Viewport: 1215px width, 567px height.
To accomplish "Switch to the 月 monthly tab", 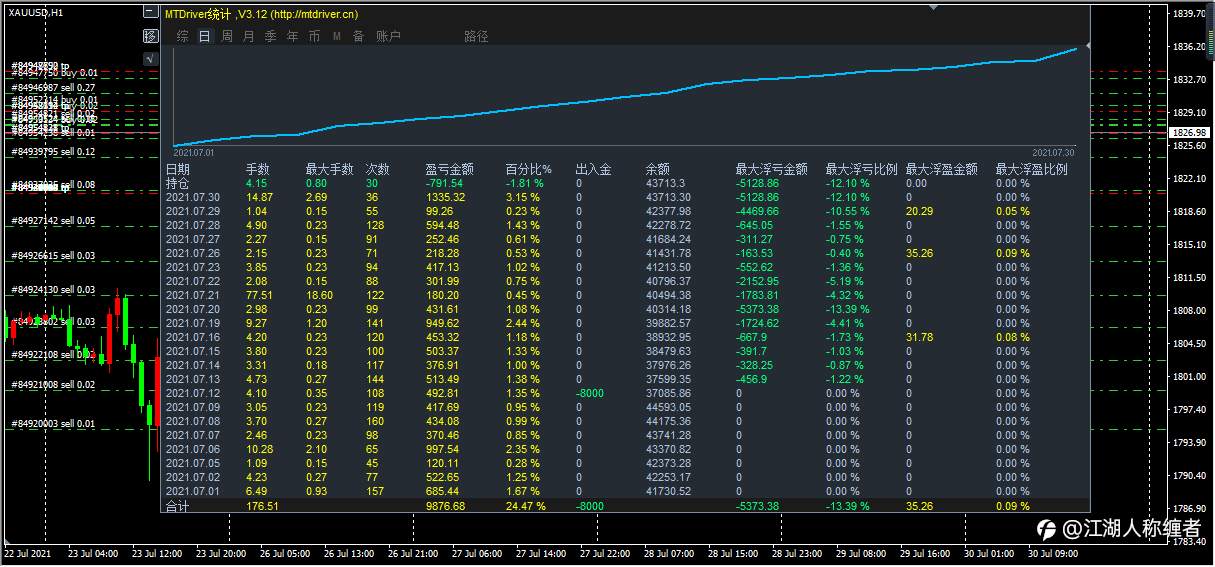I will click(x=248, y=36).
